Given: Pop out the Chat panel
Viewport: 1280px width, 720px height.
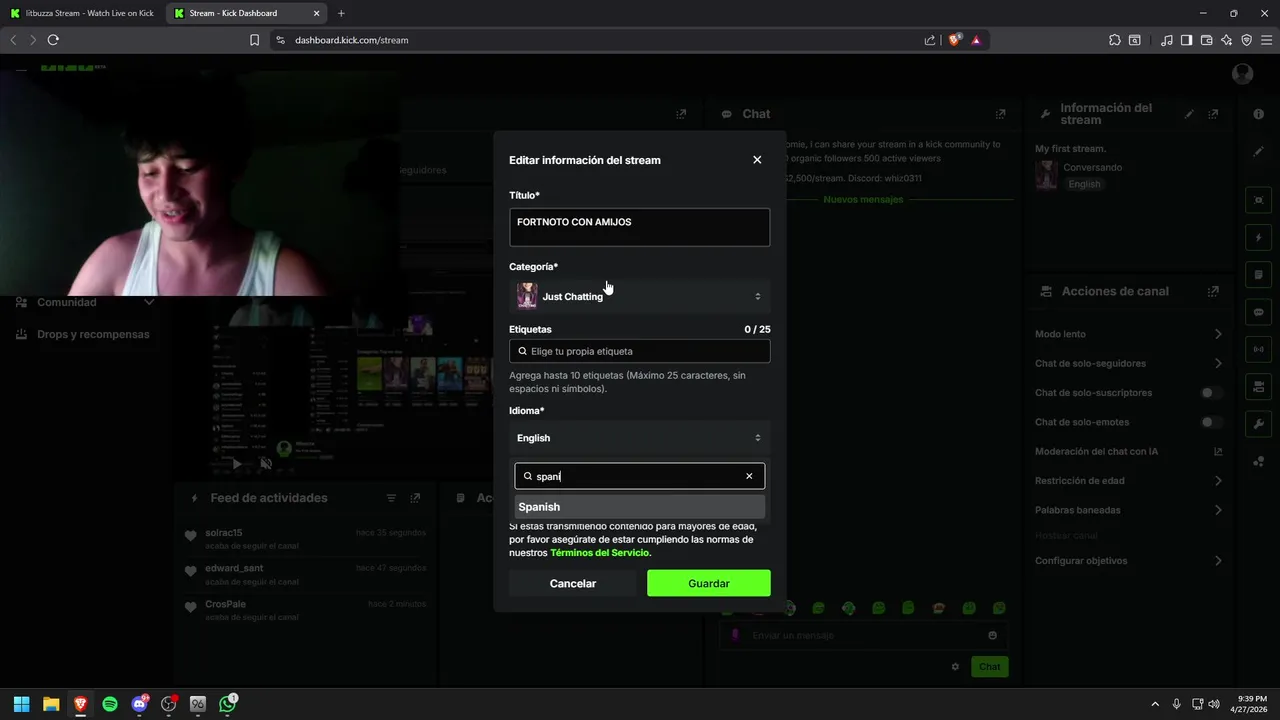Looking at the screenshot, I should [x=1000, y=114].
